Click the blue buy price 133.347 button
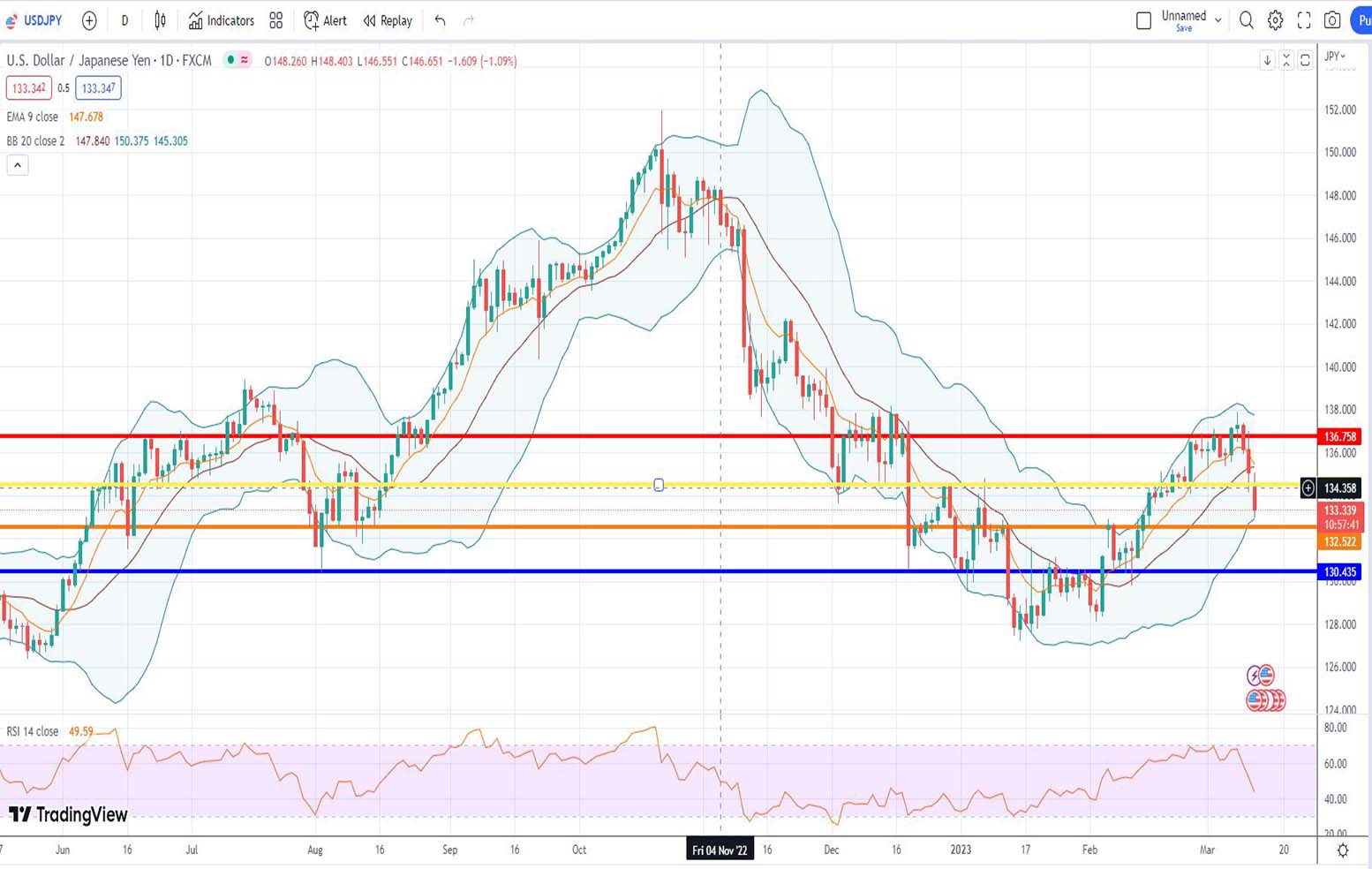The image size is (1372, 869). 98,88
